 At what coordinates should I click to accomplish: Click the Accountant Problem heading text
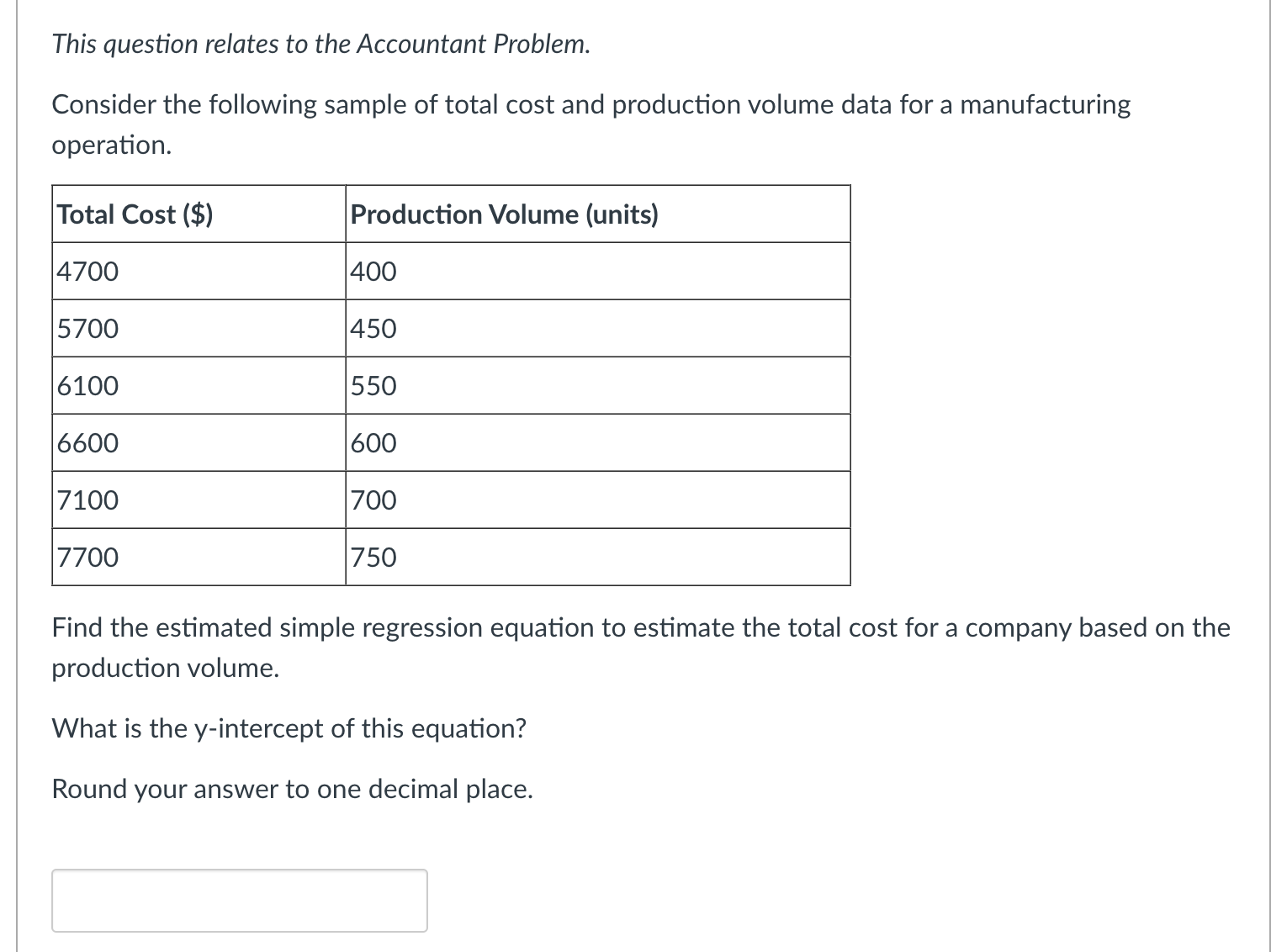320,45
